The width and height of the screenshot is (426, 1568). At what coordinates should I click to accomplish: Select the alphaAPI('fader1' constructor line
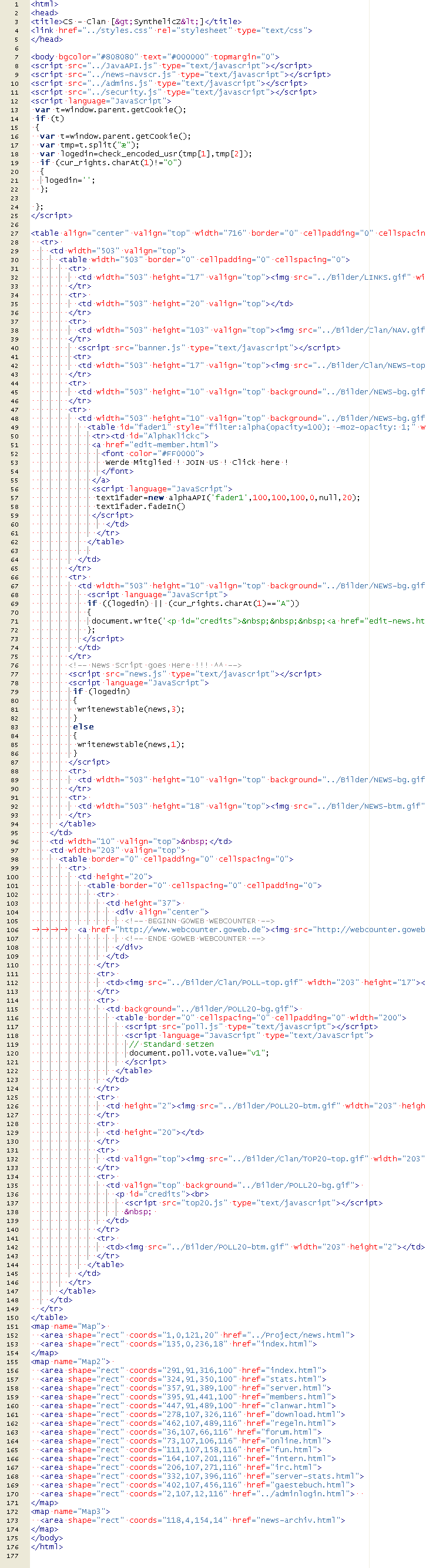[227, 498]
